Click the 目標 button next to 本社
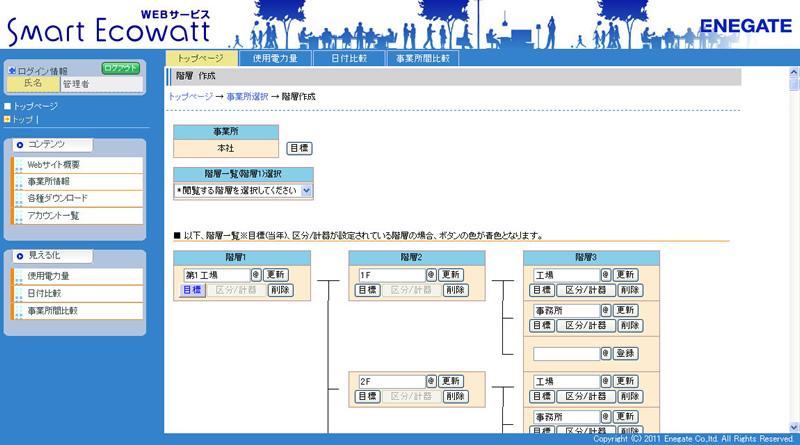 pos(299,149)
